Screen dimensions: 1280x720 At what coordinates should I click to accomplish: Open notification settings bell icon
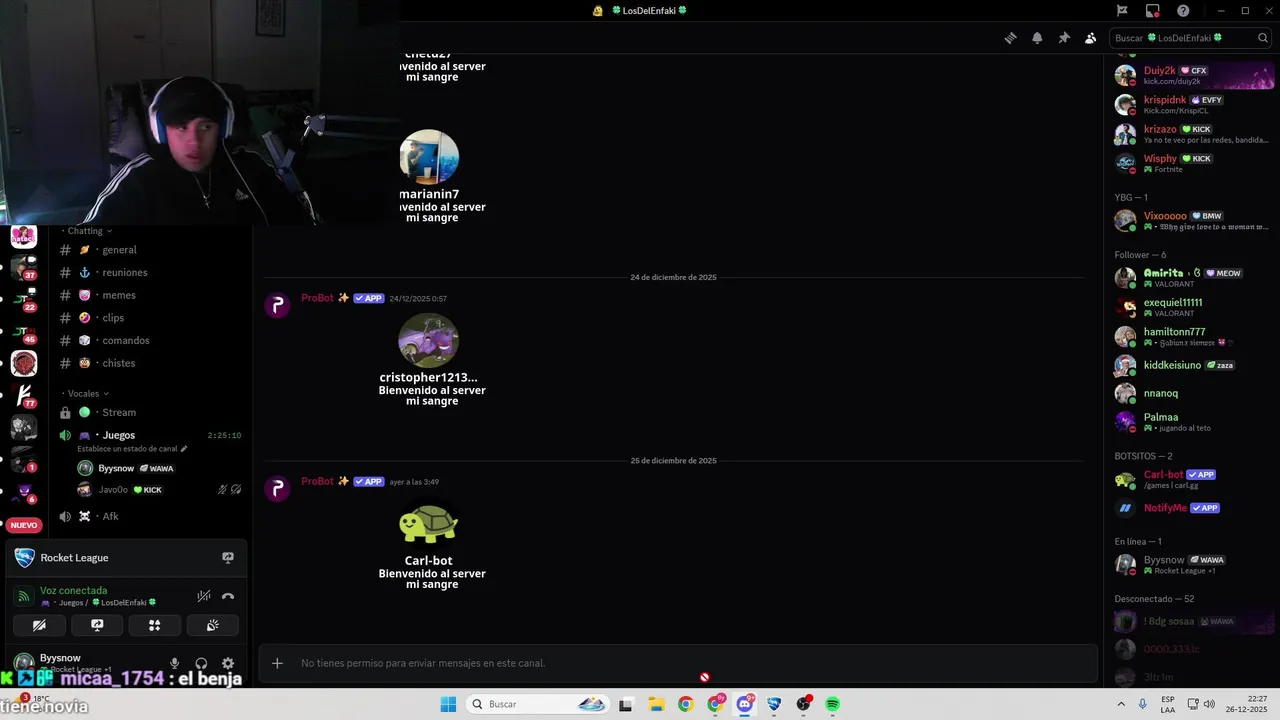click(1037, 38)
